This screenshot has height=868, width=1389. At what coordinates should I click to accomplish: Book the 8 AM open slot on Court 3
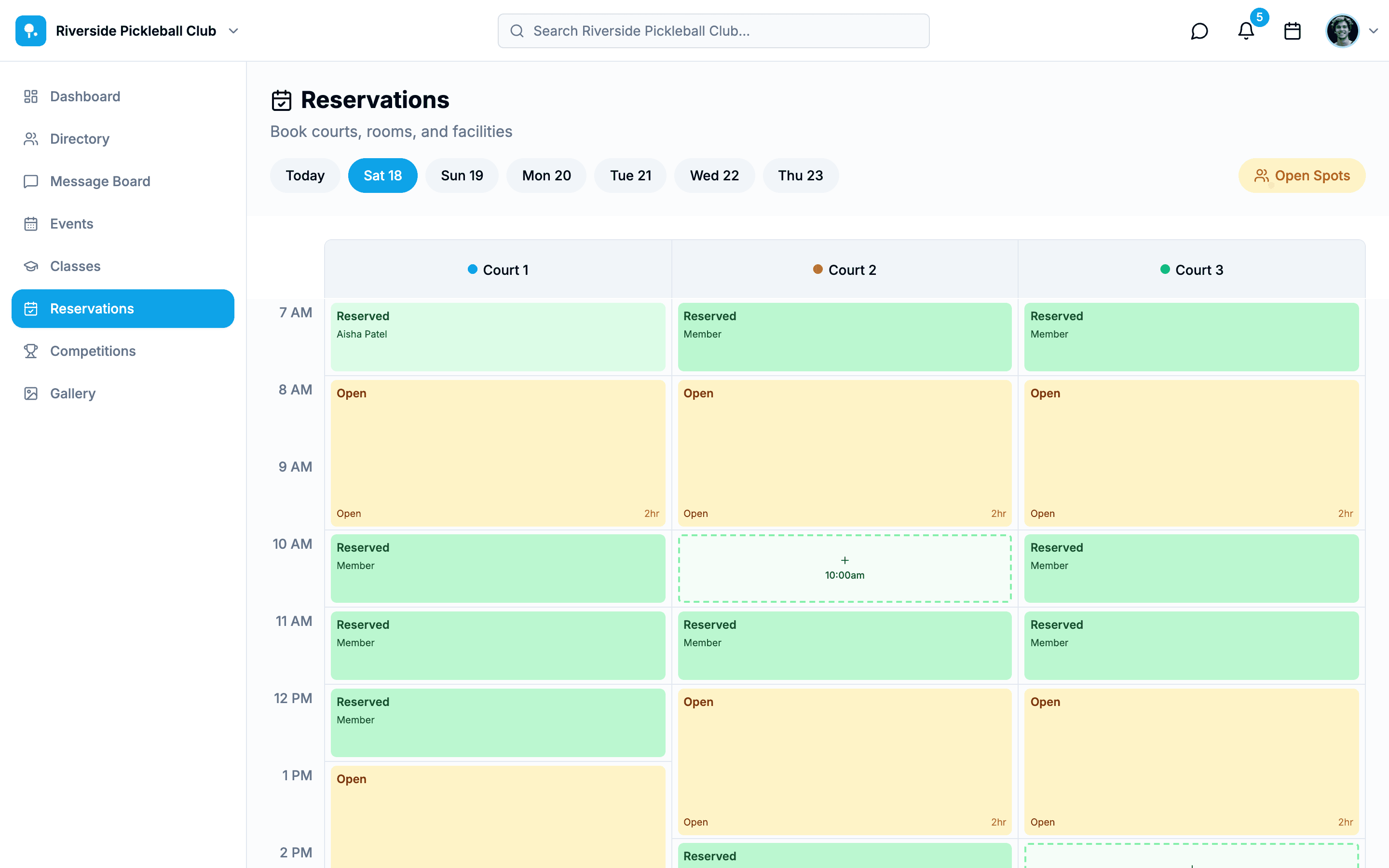coord(1192,453)
